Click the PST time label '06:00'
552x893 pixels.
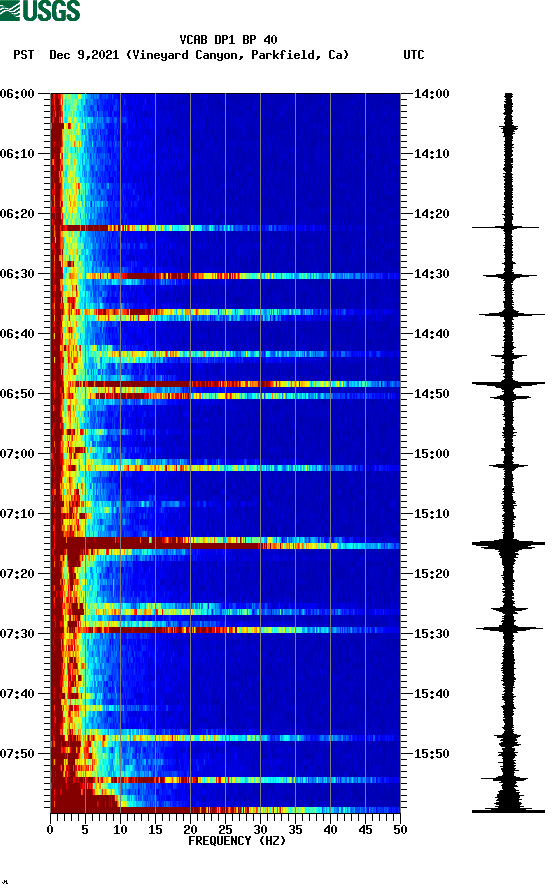point(17,94)
